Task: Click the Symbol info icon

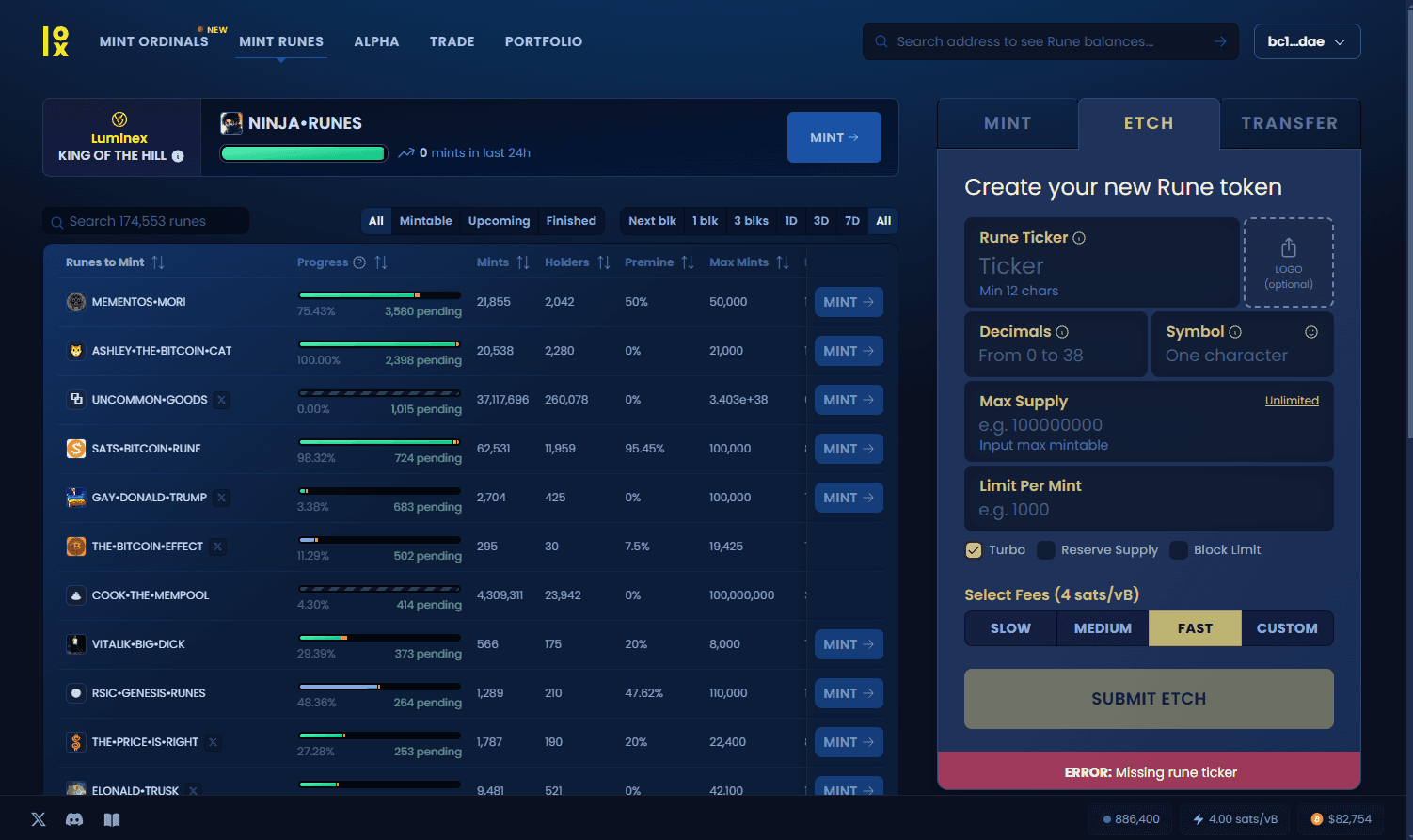Action: [1235, 332]
